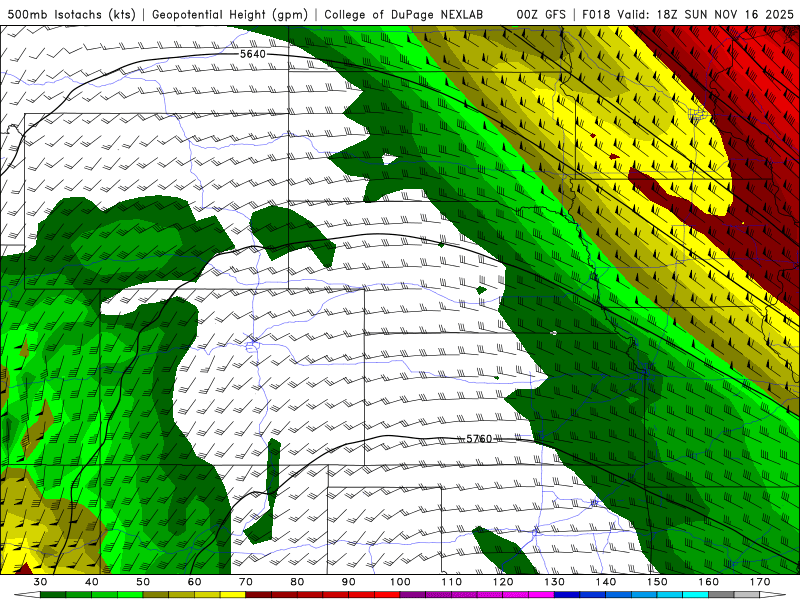Click the 'Geopotential Height (gpm)' title text

(230, 14)
